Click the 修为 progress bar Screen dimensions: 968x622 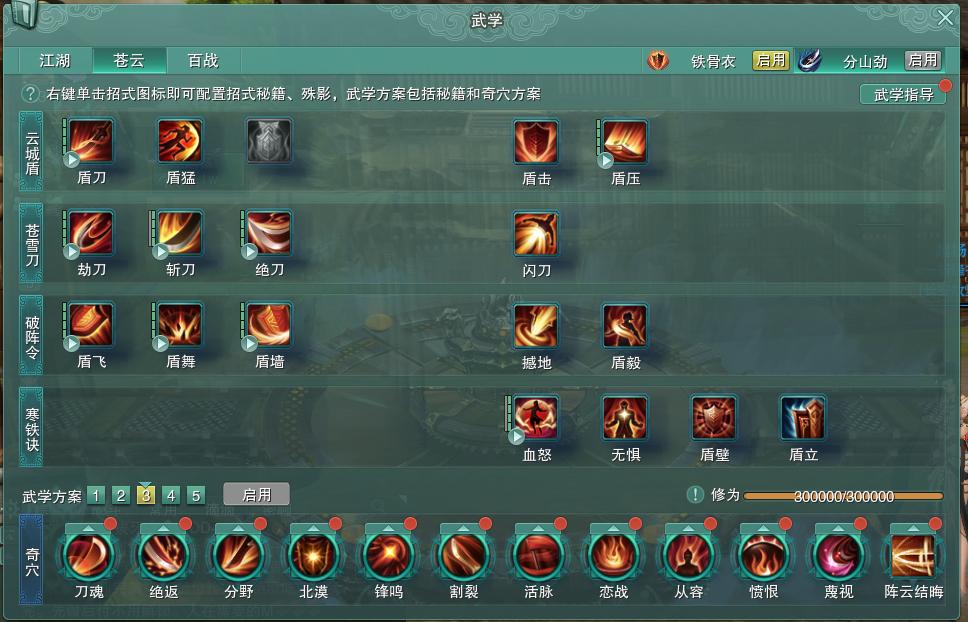pos(843,496)
